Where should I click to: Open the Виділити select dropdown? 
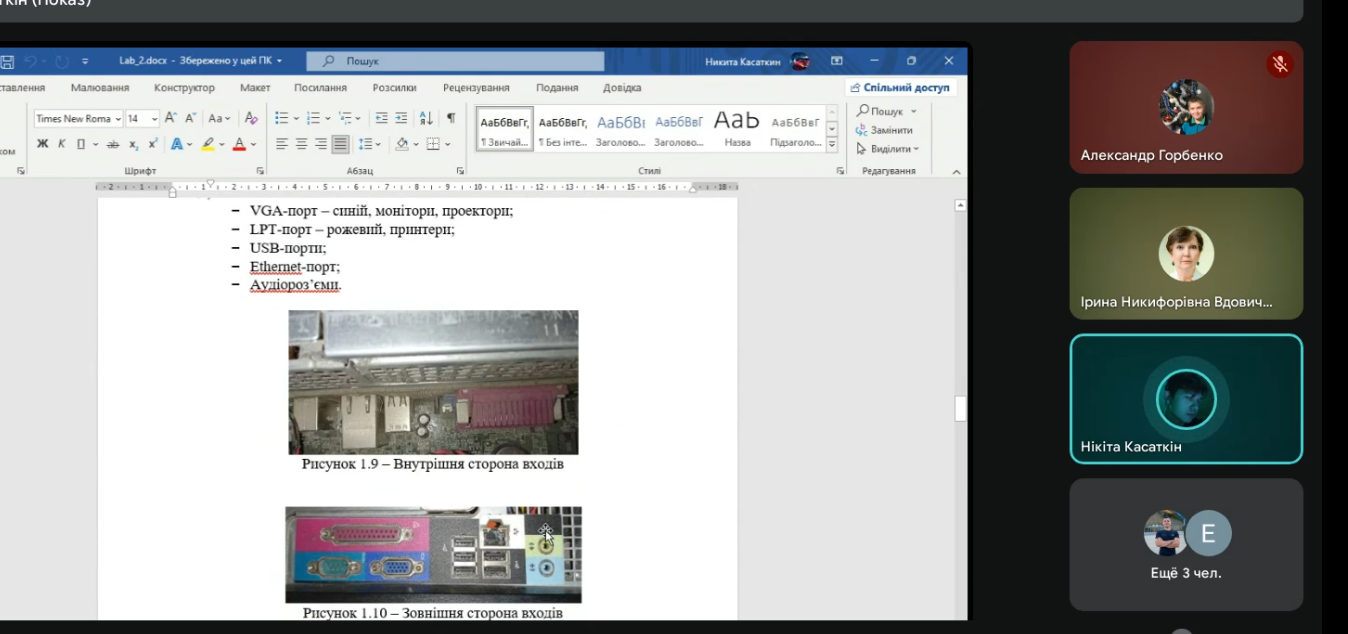887,149
